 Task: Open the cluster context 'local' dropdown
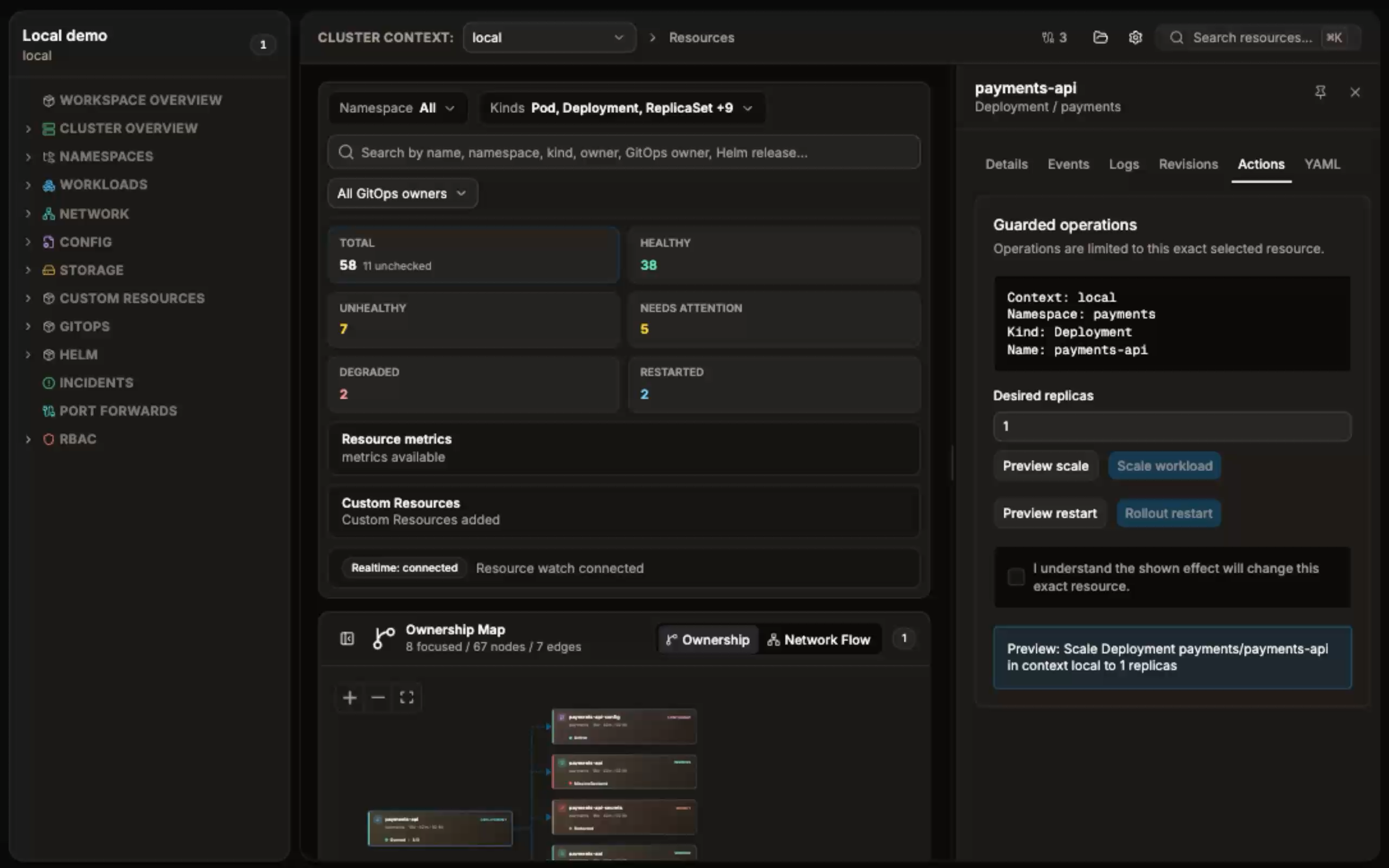pos(549,37)
